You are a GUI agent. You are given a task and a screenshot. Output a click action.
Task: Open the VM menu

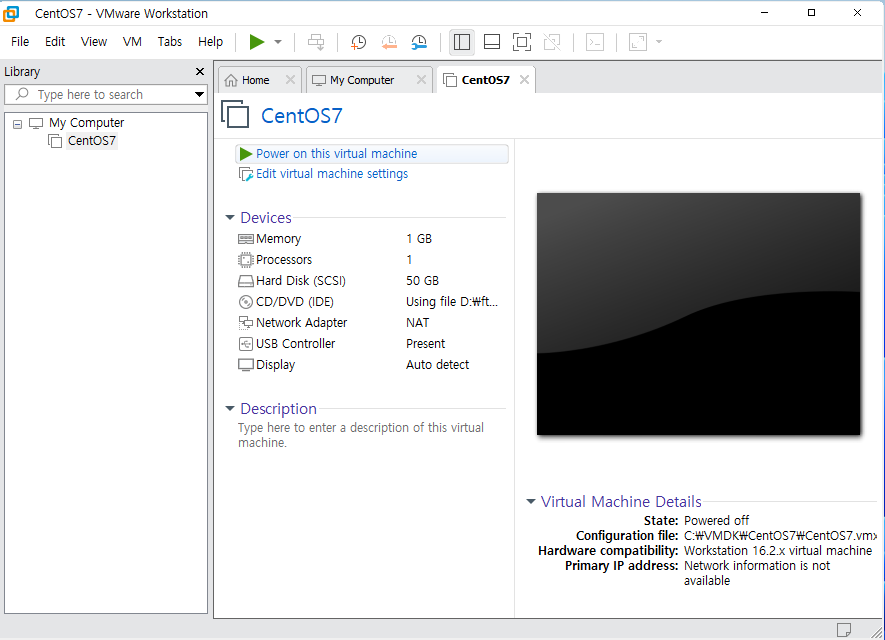click(x=132, y=42)
